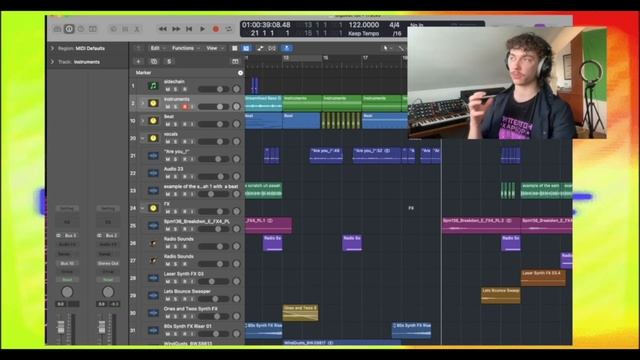Viewport: 640px width, 360px height.
Task: Open the Editors scissors icon
Action: (137, 29)
